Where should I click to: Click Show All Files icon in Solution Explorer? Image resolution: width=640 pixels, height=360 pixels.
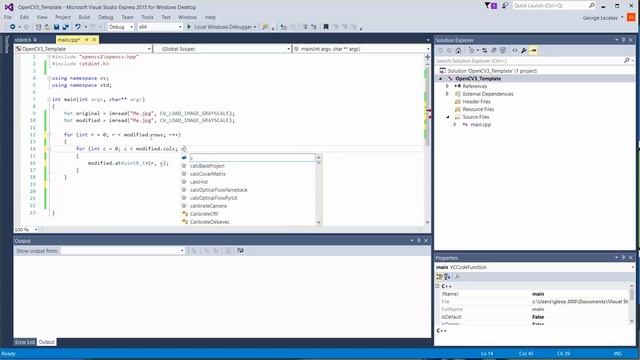(x=503, y=51)
